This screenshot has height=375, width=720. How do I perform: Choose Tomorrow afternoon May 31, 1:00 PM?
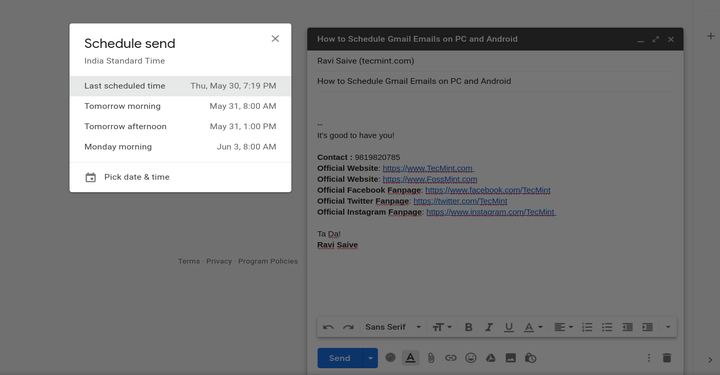[180, 126]
